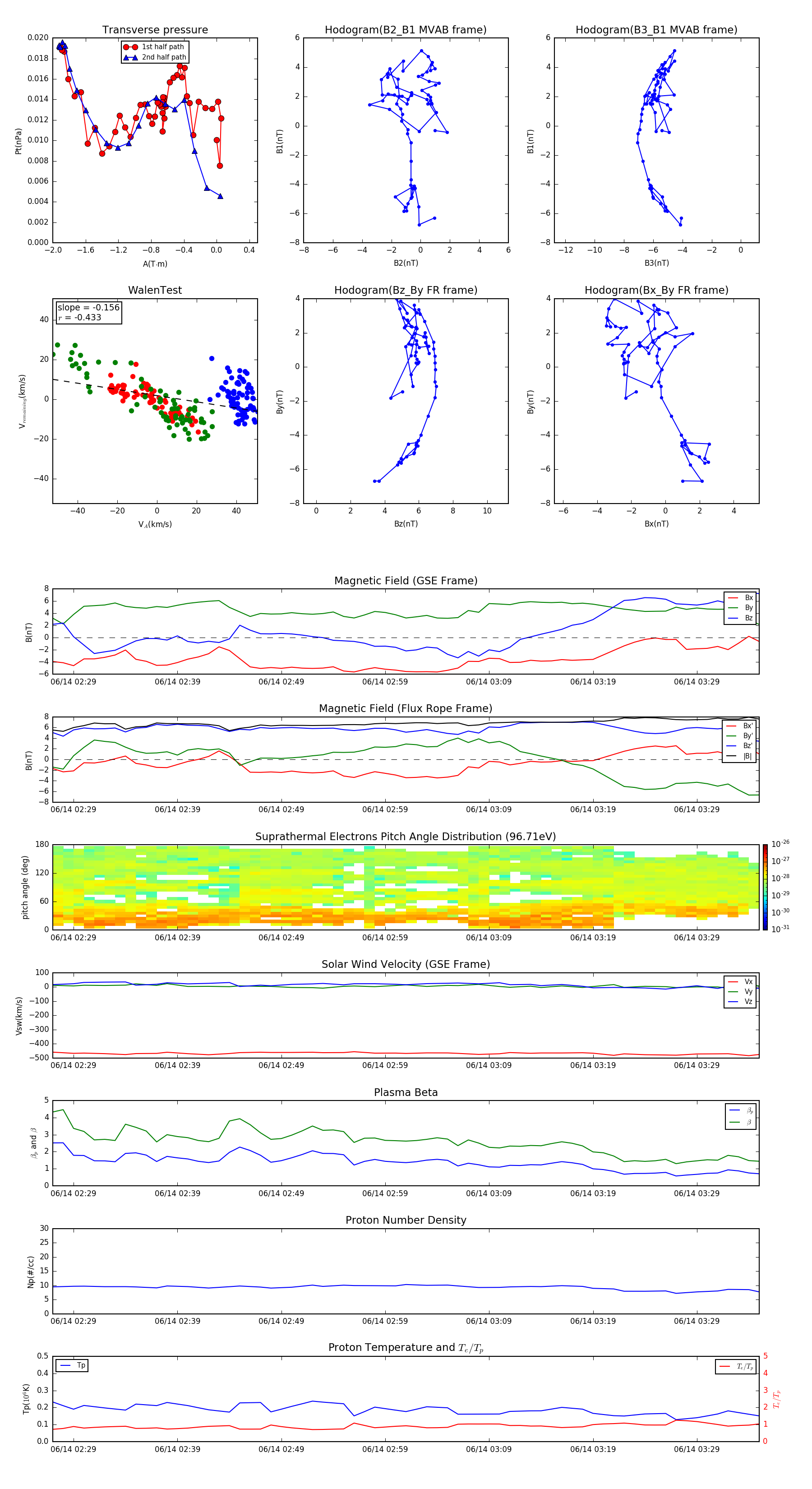The width and height of the screenshot is (812, 1489).
Task: Click the Bx legend entry in GSE field panel
Action: tap(741, 598)
